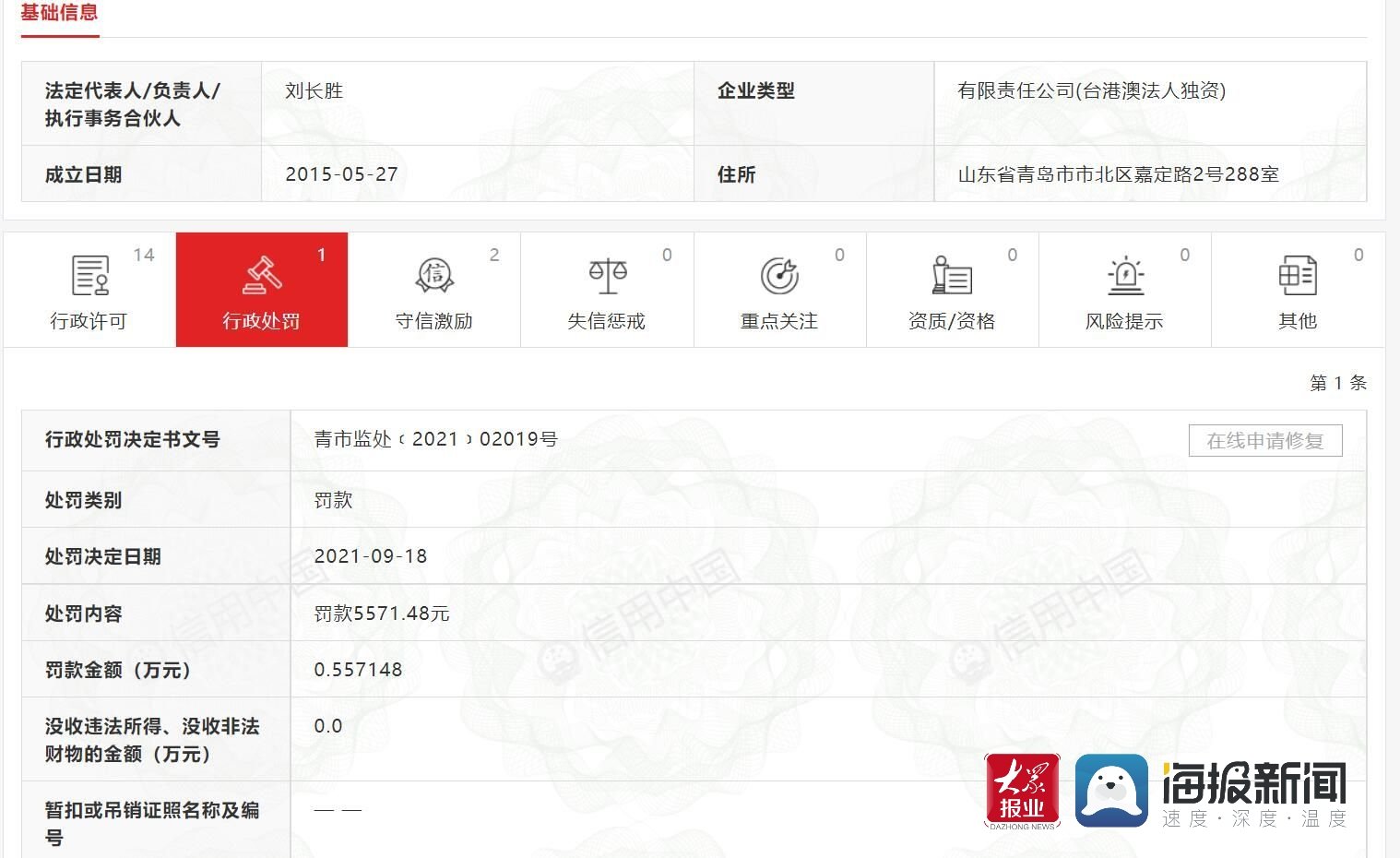Click the 大众报业 red logo
This screenshot has height=858, width=1400.
(x=1022, y=791)
